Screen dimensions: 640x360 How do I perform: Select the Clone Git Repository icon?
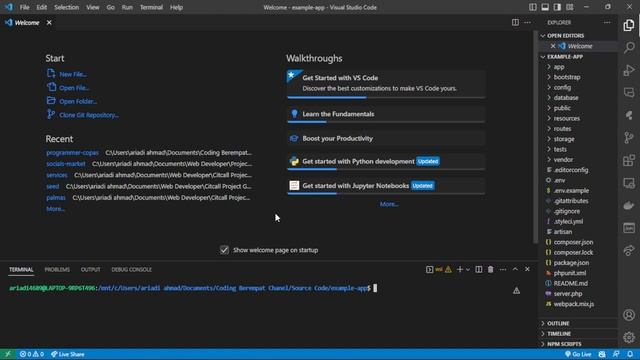pyautogui.click(x=51, y=114)
